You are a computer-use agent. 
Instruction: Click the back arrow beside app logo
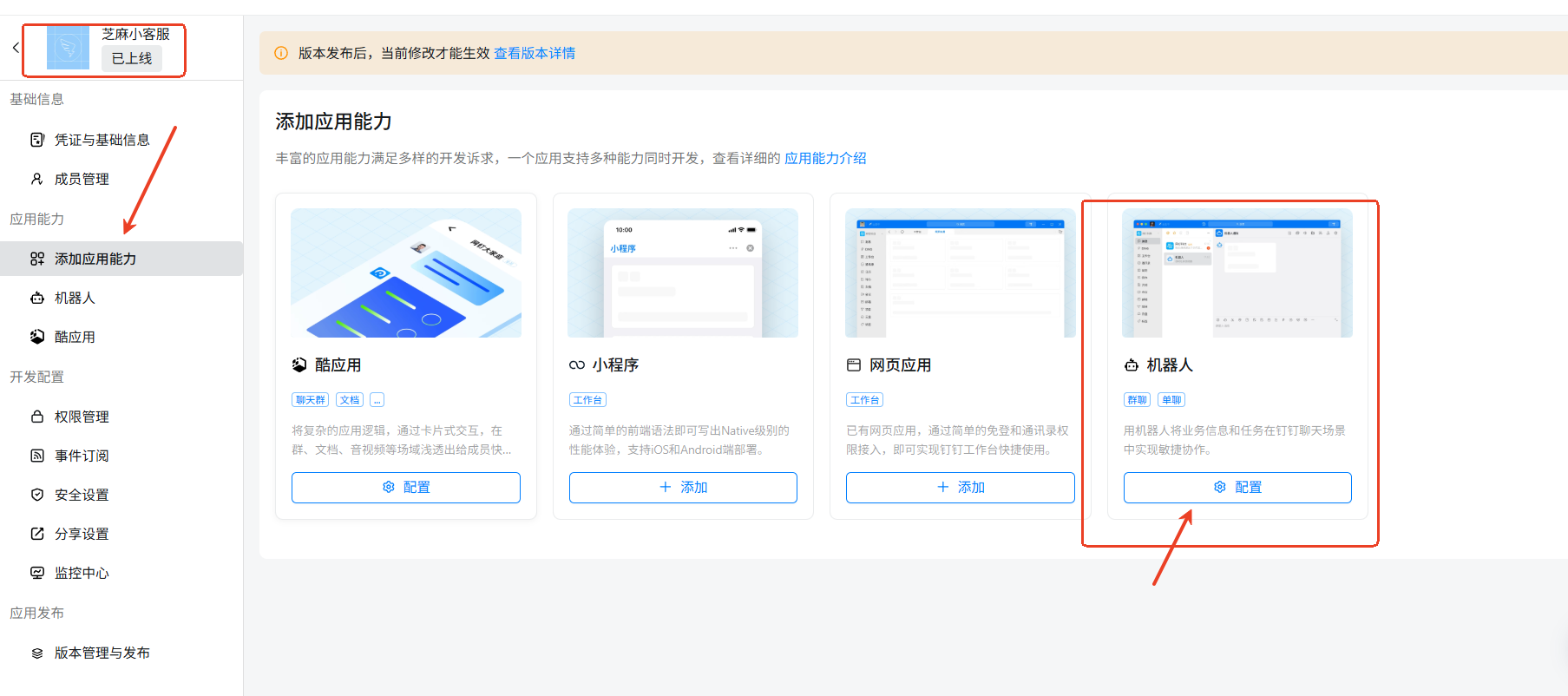[x=16, y=48]
